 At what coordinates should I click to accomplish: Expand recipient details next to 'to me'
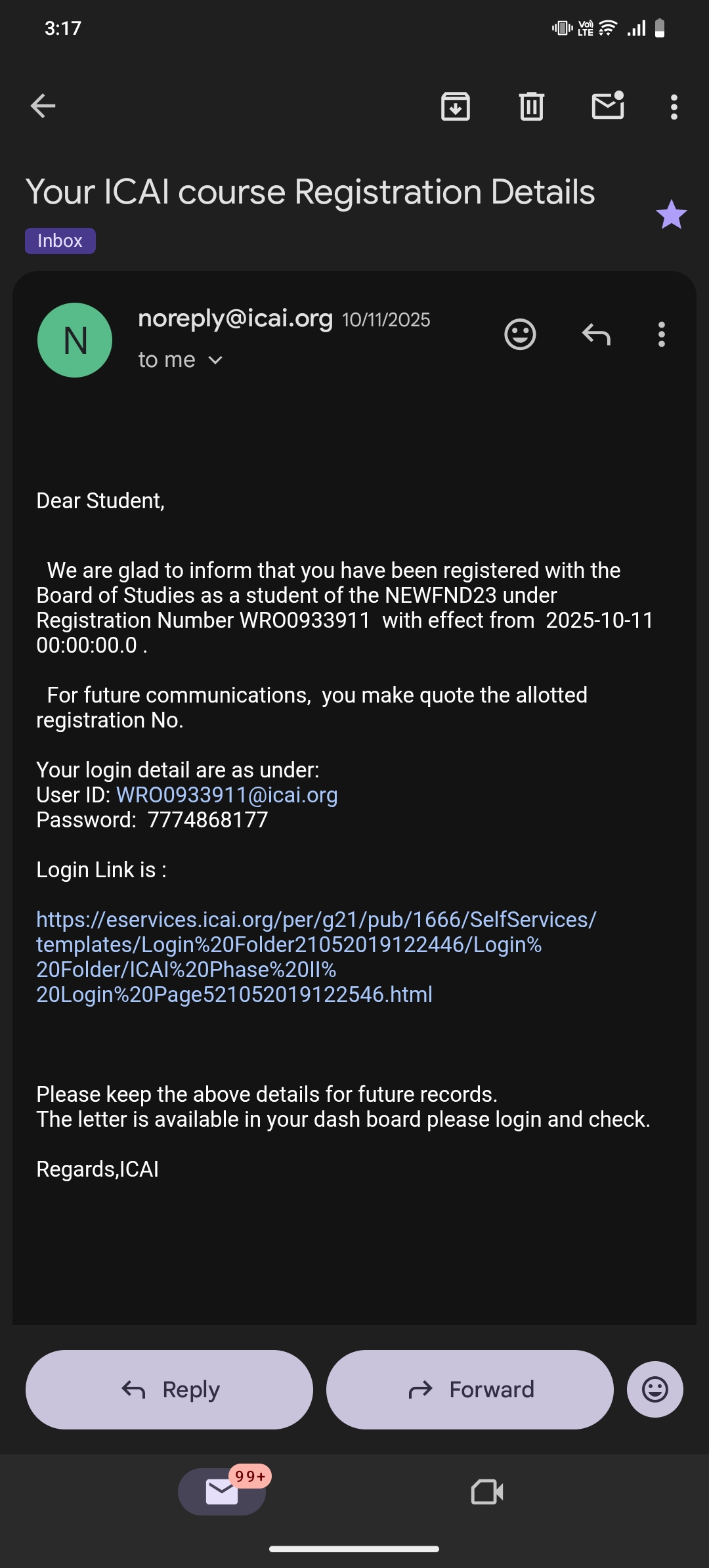point(215,360)
